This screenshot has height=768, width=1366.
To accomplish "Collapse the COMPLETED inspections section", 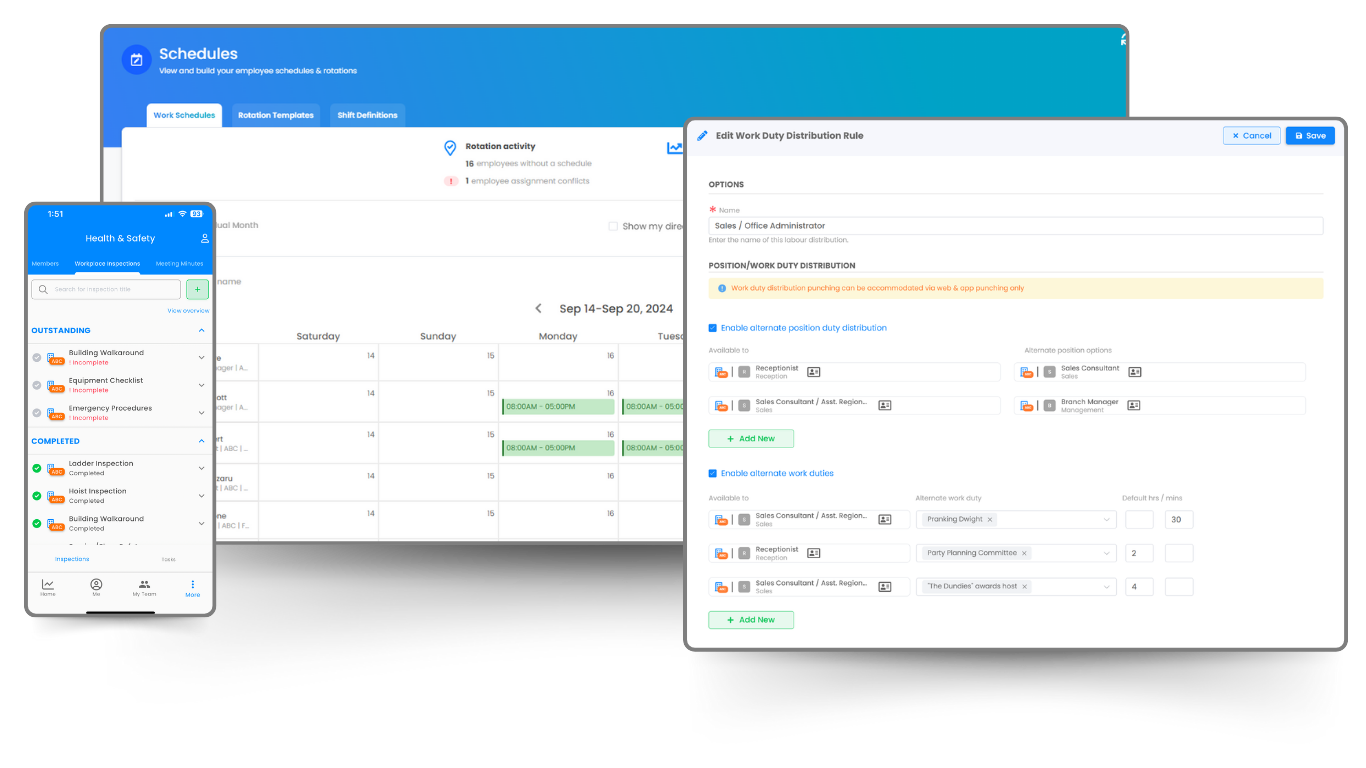I will point(202,440).
